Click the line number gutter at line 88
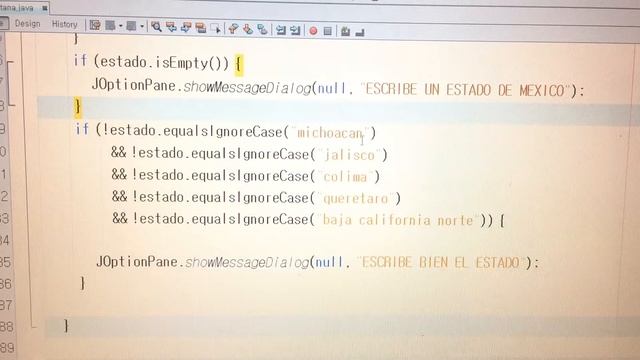Image resolution: width=640 pixels, height=360 pixels. tap(7, 327)
